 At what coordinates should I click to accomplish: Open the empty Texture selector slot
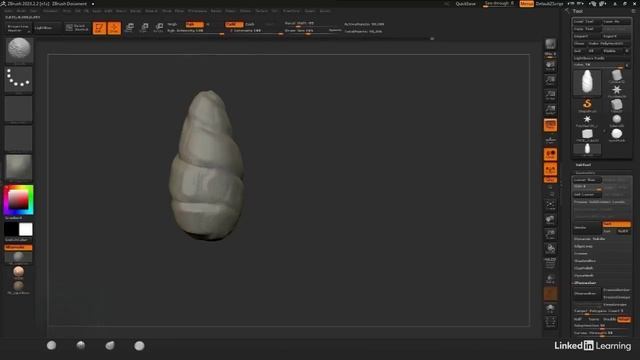19,138
